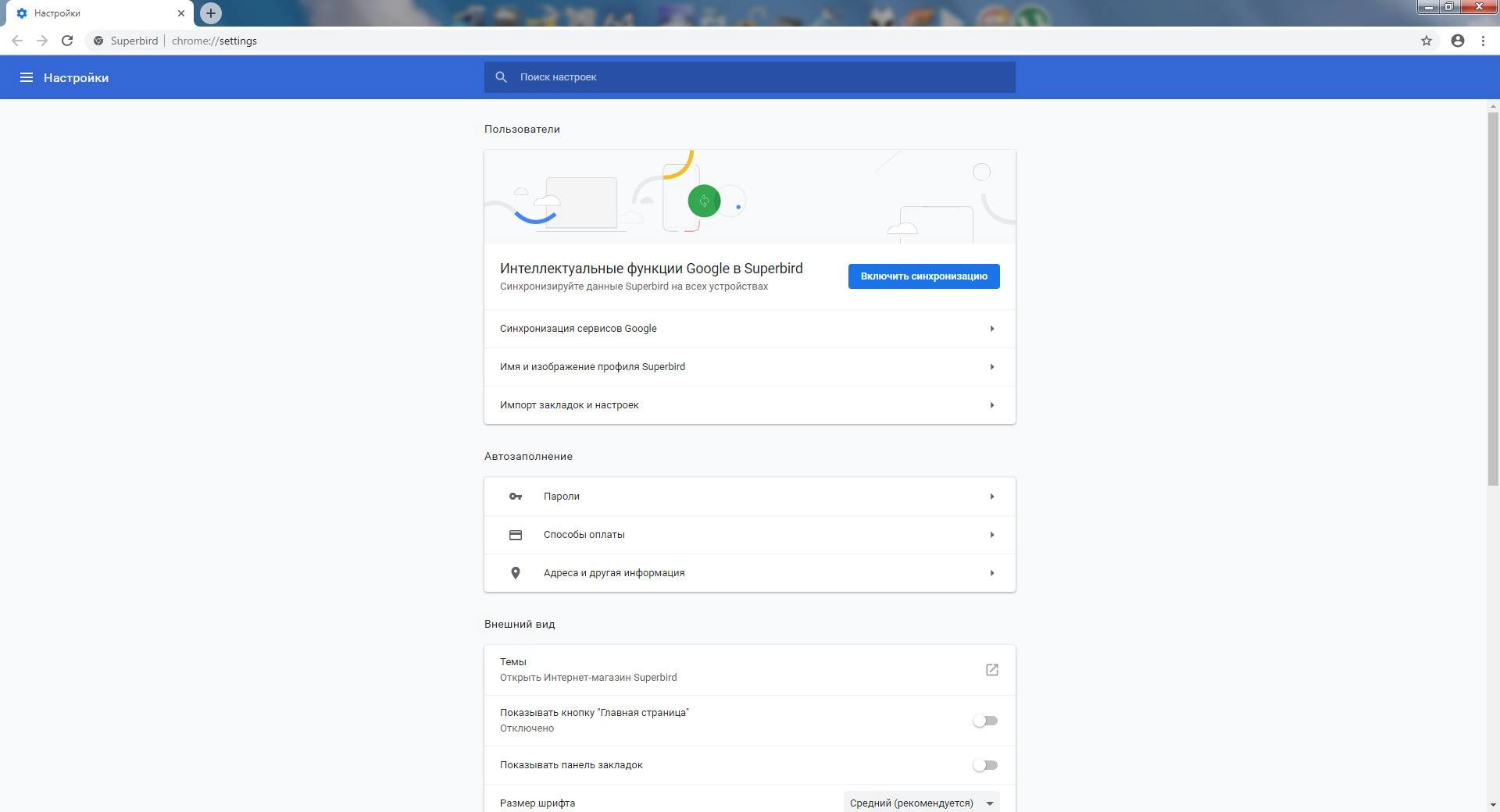Click Автозаполнение section heading
The image size is (1500, 812).
528,457
